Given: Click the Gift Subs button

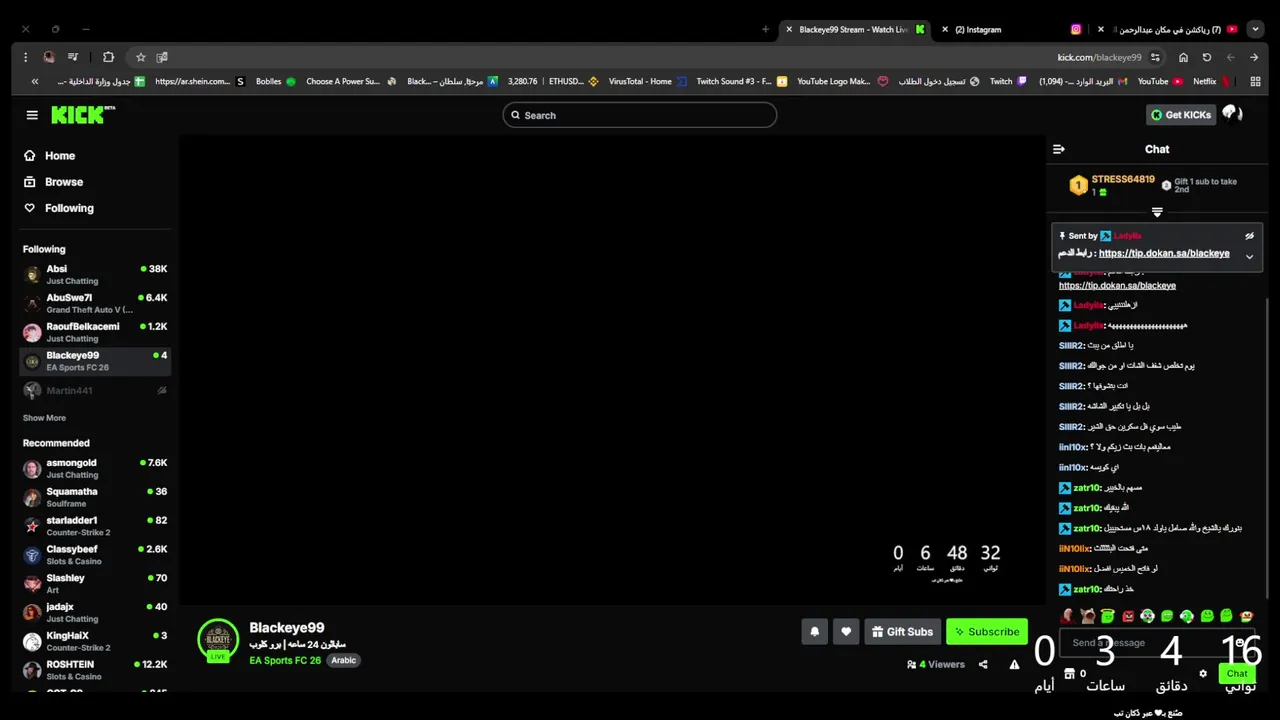Looking at the screenshot, I should pyautogui.click(x=902, y=631).
